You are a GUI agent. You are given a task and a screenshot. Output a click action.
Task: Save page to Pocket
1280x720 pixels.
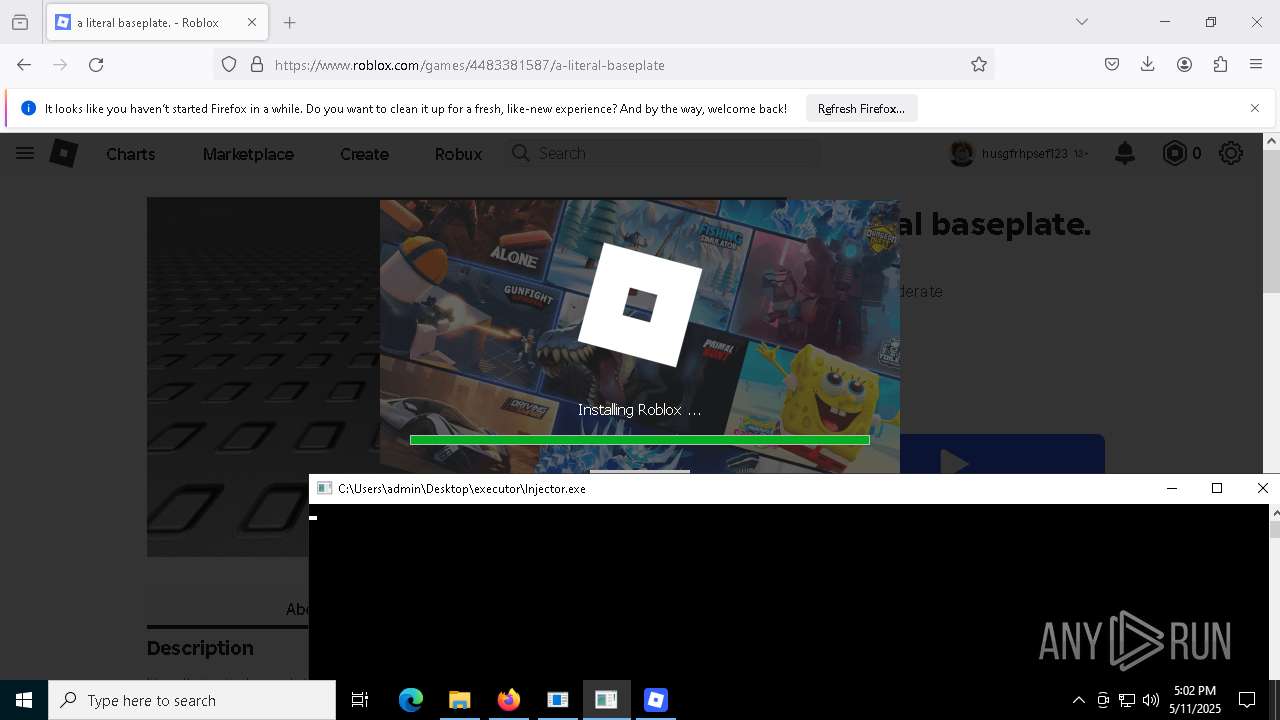coord(1112,64)
